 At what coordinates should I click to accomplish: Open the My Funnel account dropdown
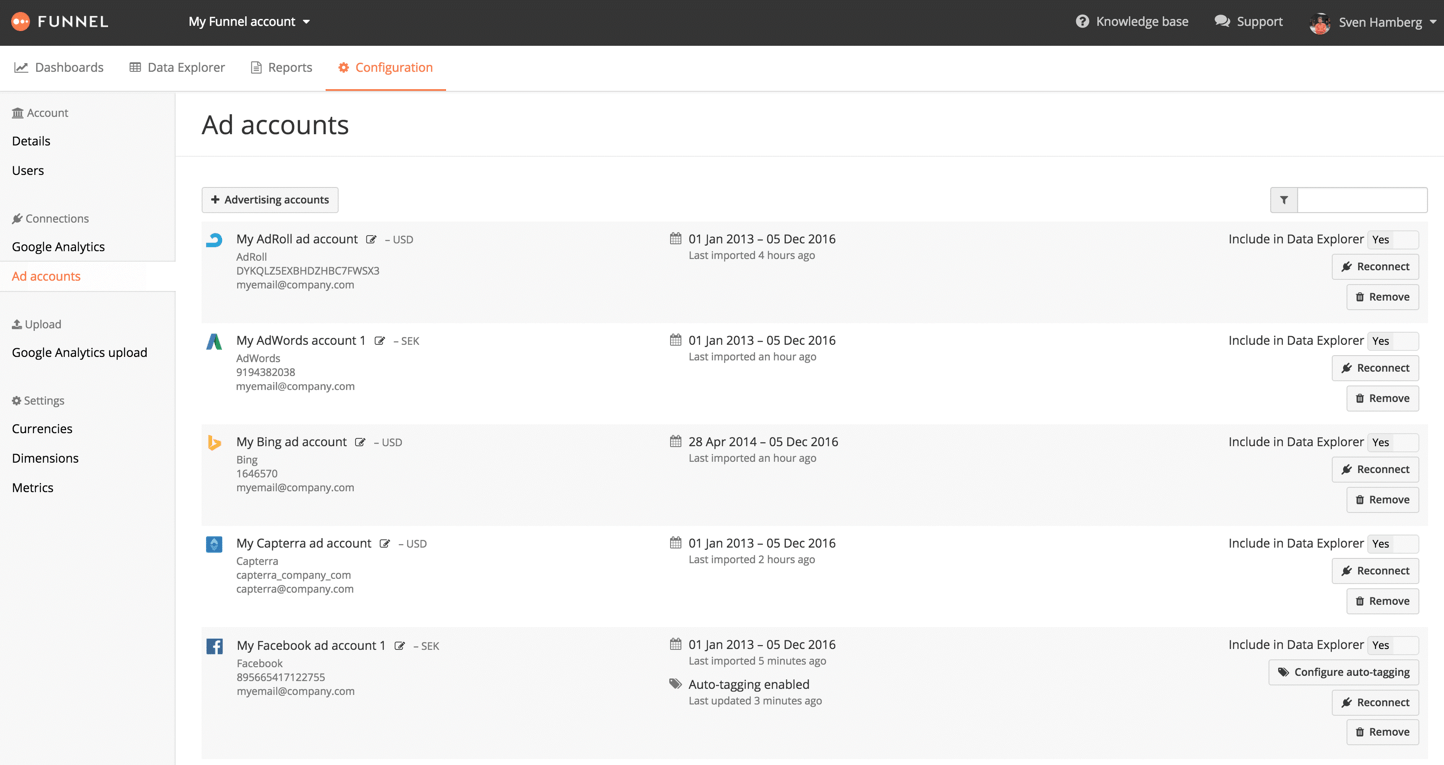click(248, 21)
